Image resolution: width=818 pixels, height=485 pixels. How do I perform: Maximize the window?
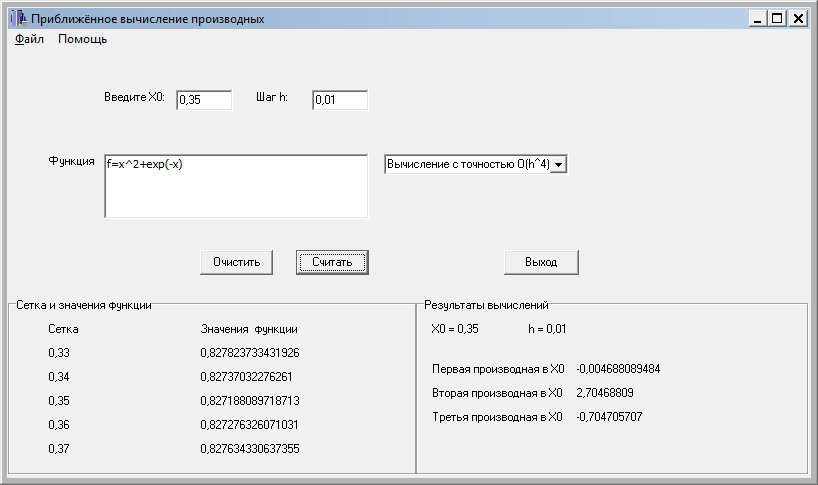point(777,19)
